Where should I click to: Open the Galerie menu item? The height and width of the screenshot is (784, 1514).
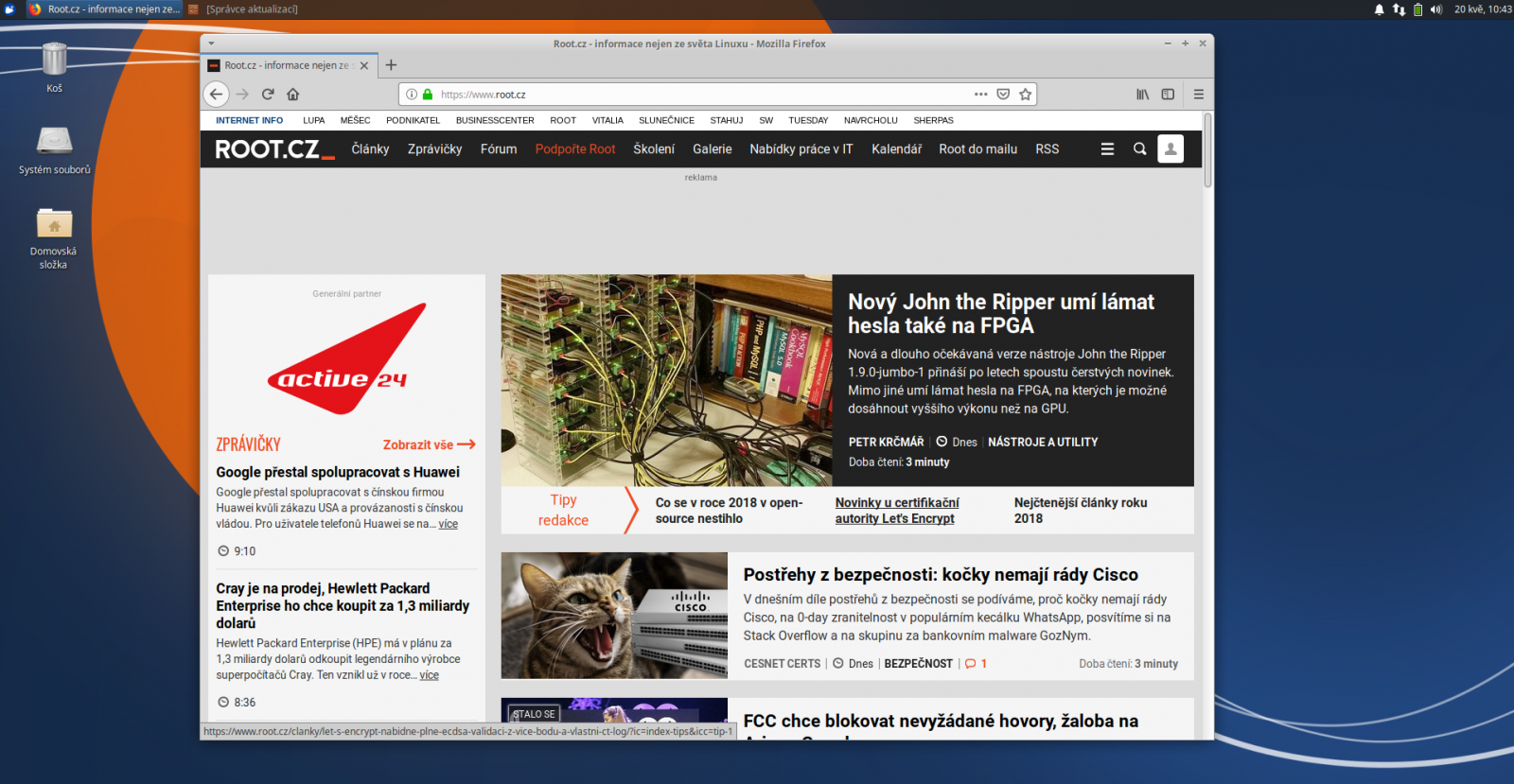pyautogui.click(x=712, y=149)
